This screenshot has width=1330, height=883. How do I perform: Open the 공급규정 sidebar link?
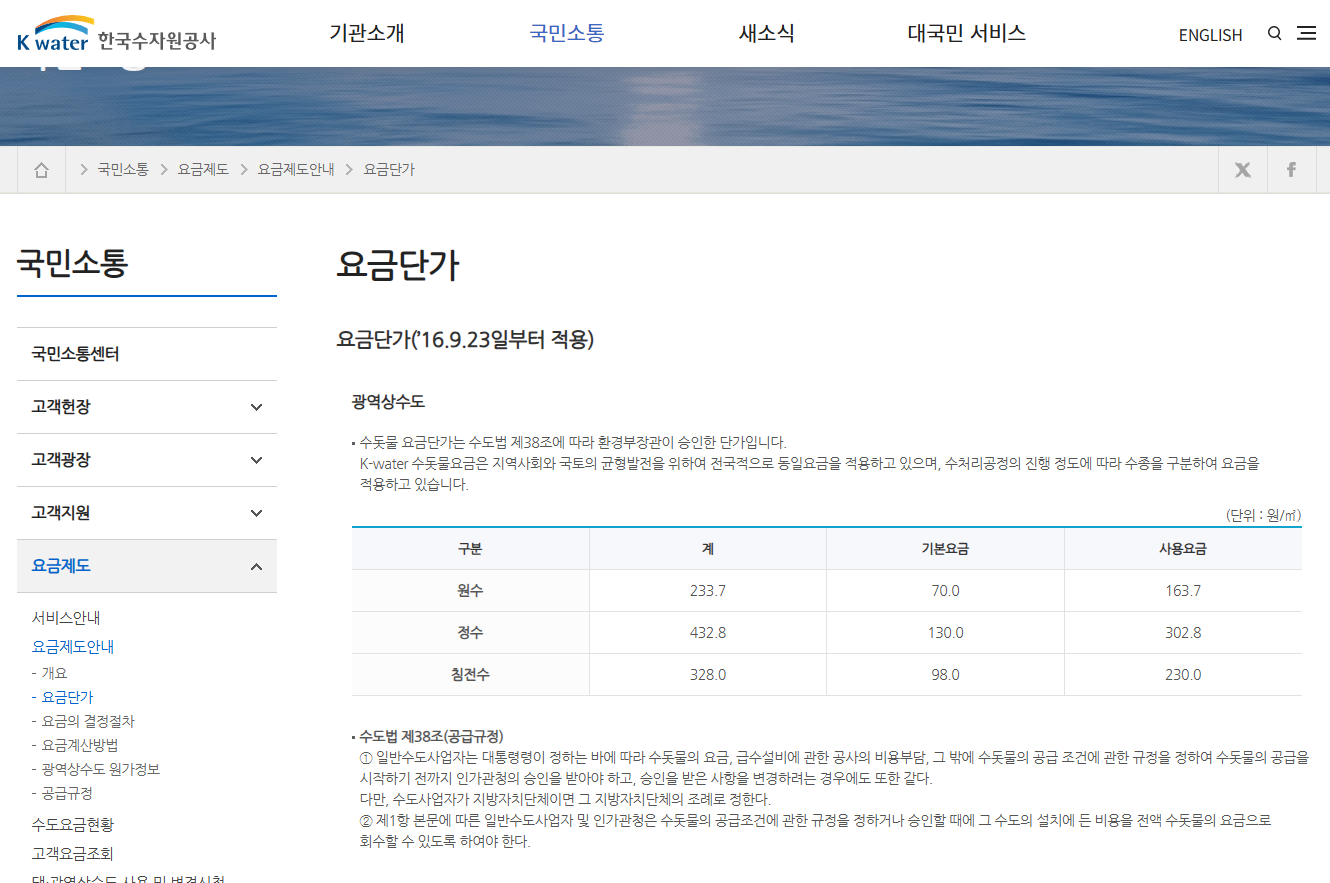click(68, 794)
